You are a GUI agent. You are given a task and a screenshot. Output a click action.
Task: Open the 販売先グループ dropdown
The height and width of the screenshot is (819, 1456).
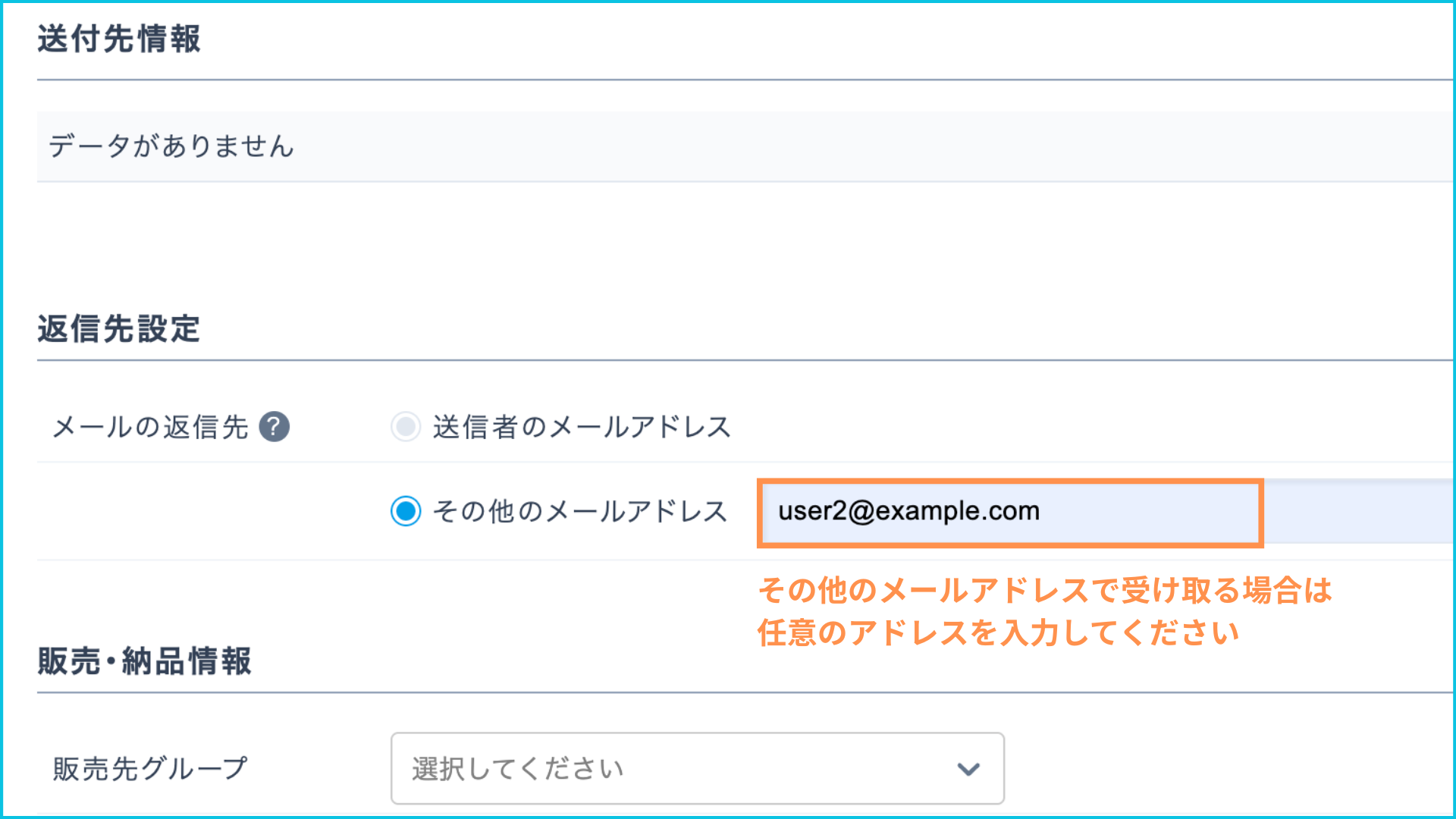(x=697, y=768)
